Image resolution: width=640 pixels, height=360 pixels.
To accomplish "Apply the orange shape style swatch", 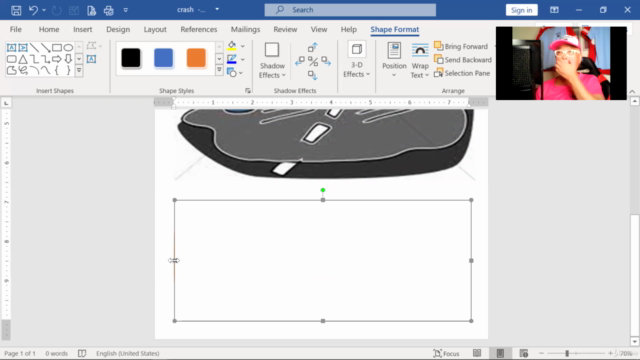I will (196, 58).
